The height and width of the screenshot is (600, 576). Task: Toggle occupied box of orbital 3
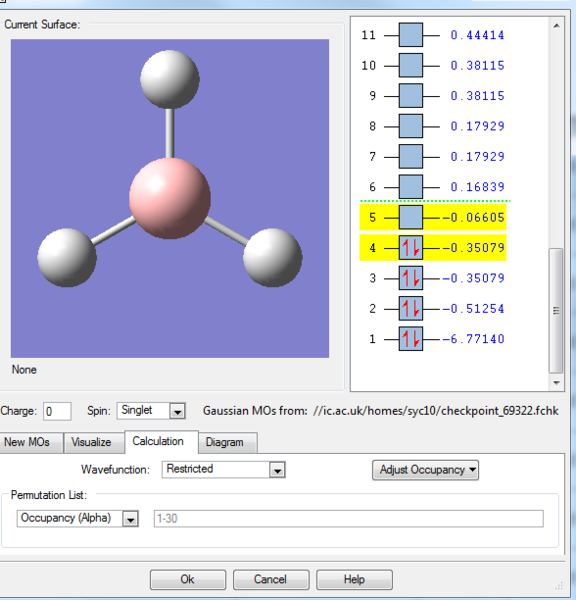411,278
